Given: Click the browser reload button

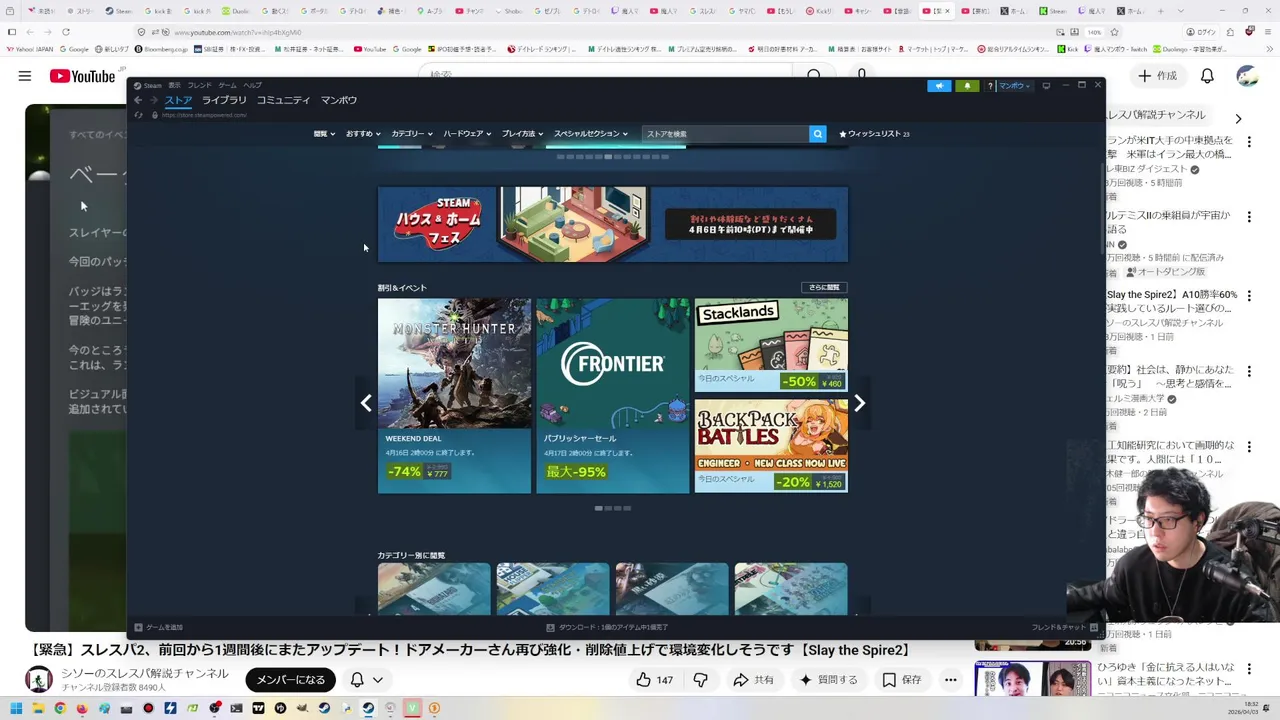Looking at the screenshot, I should [65, 32].
